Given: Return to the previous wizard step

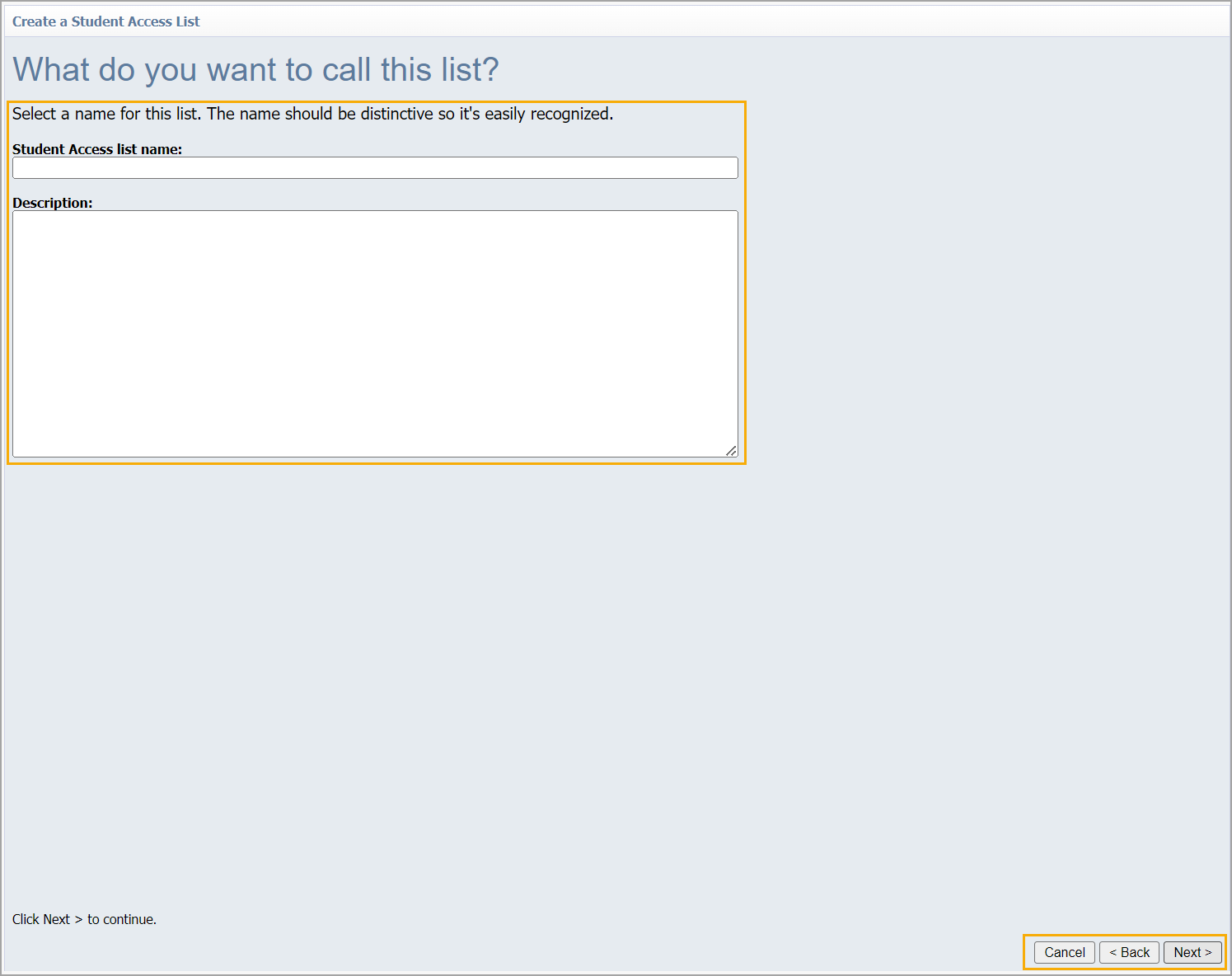Looking at the screenshot, I should tap(1129, 952).
